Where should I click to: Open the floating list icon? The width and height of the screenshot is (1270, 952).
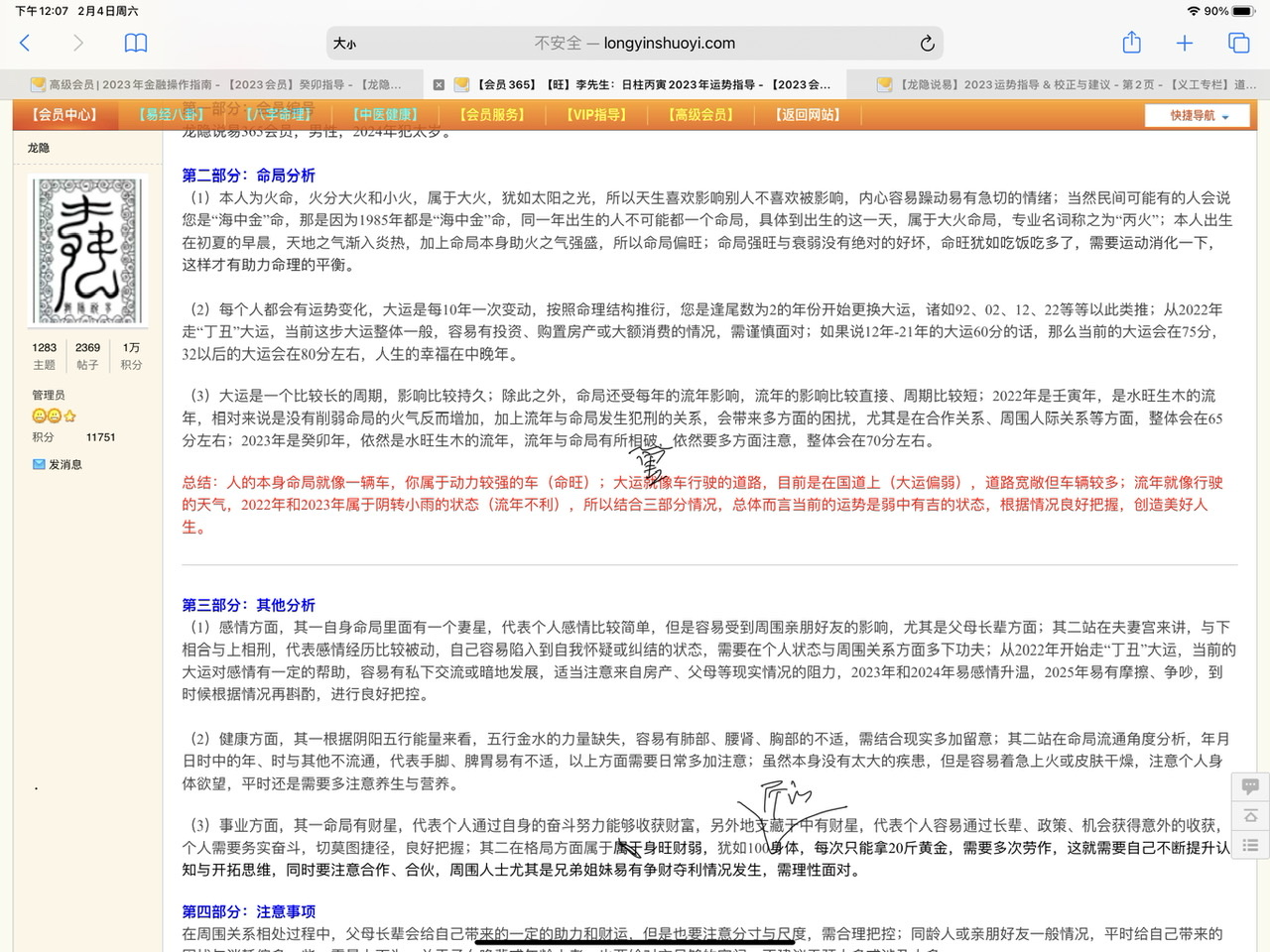(x=1250, y=845)
